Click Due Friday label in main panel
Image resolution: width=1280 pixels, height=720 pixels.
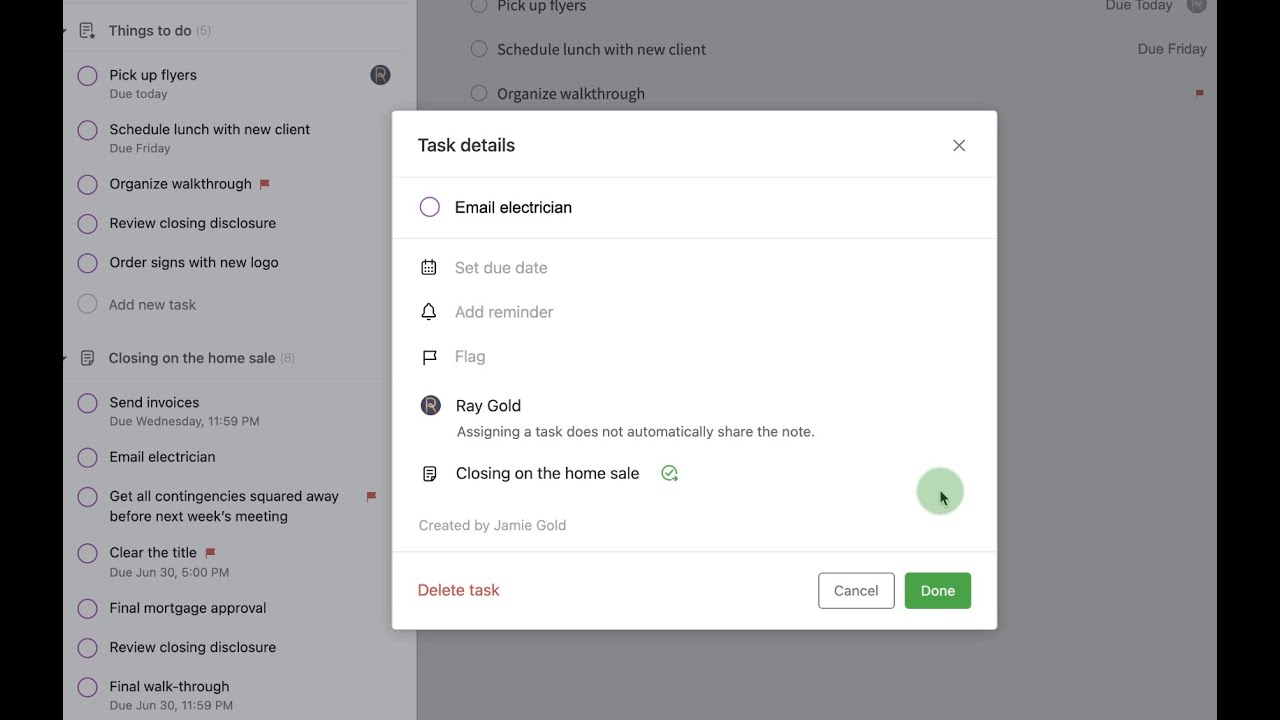click(x=1172, y=49)
